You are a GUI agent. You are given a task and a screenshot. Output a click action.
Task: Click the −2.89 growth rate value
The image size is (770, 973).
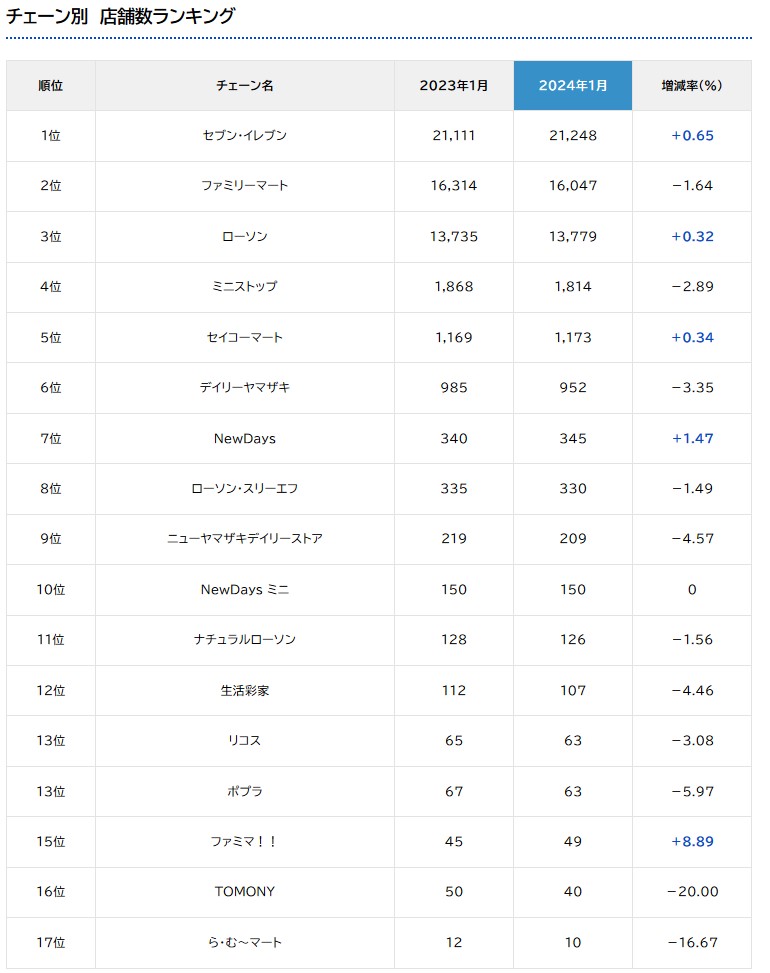[692, 287]
